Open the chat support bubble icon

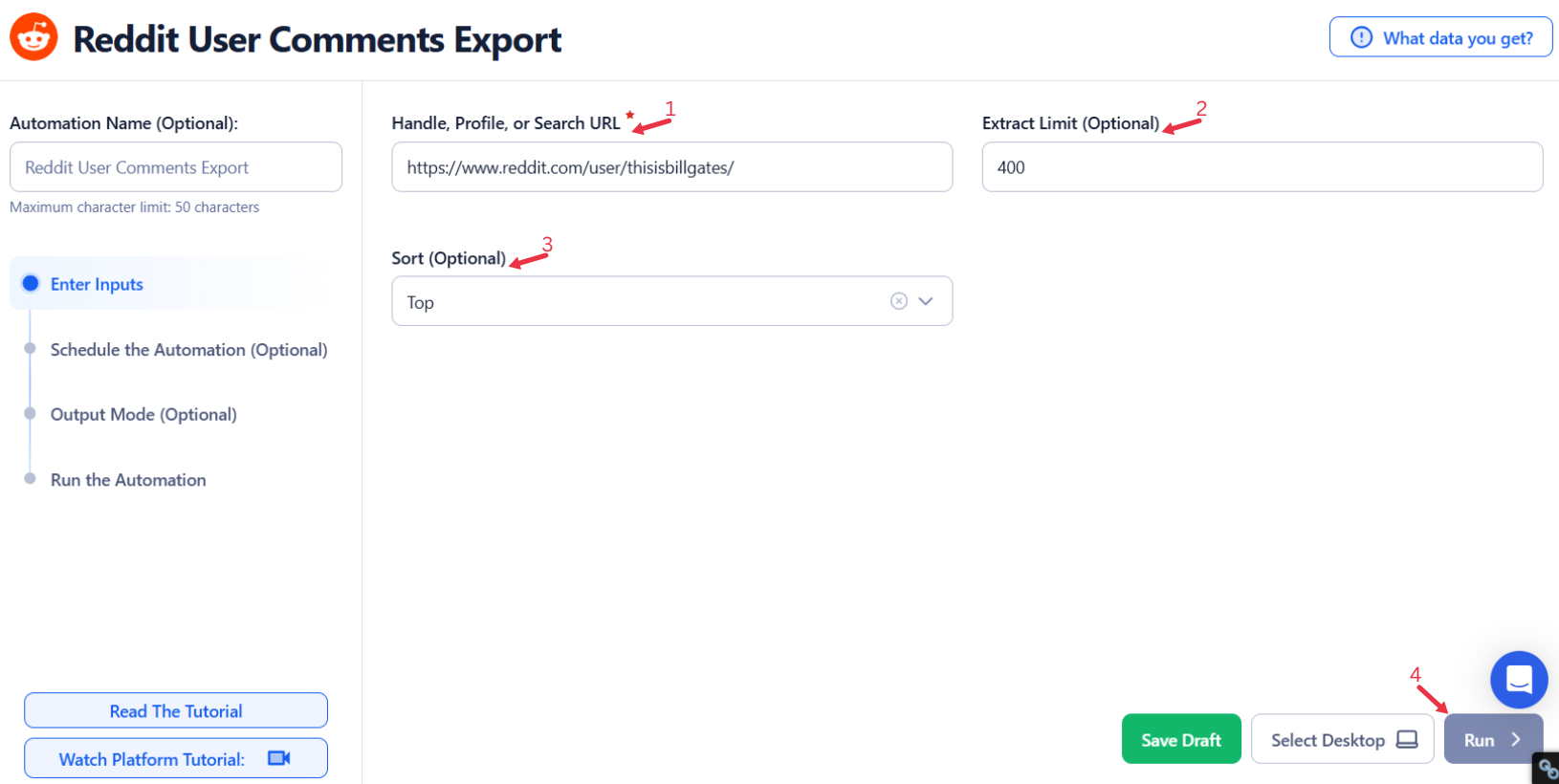point(1519,679)
